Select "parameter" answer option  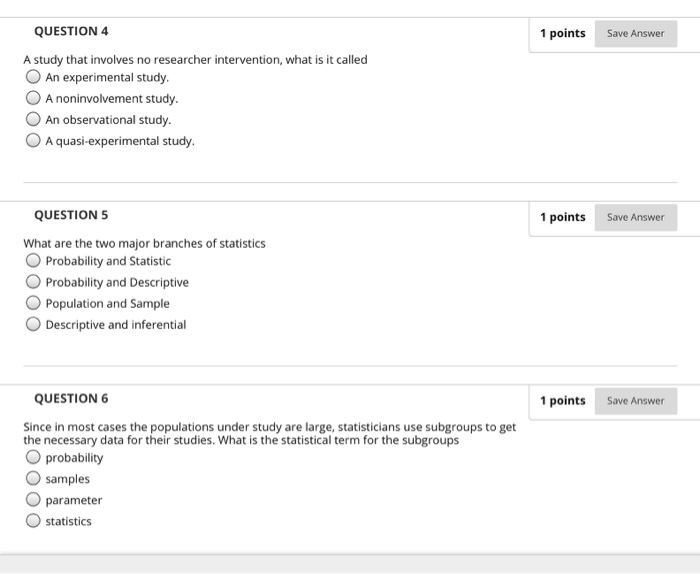33,499
